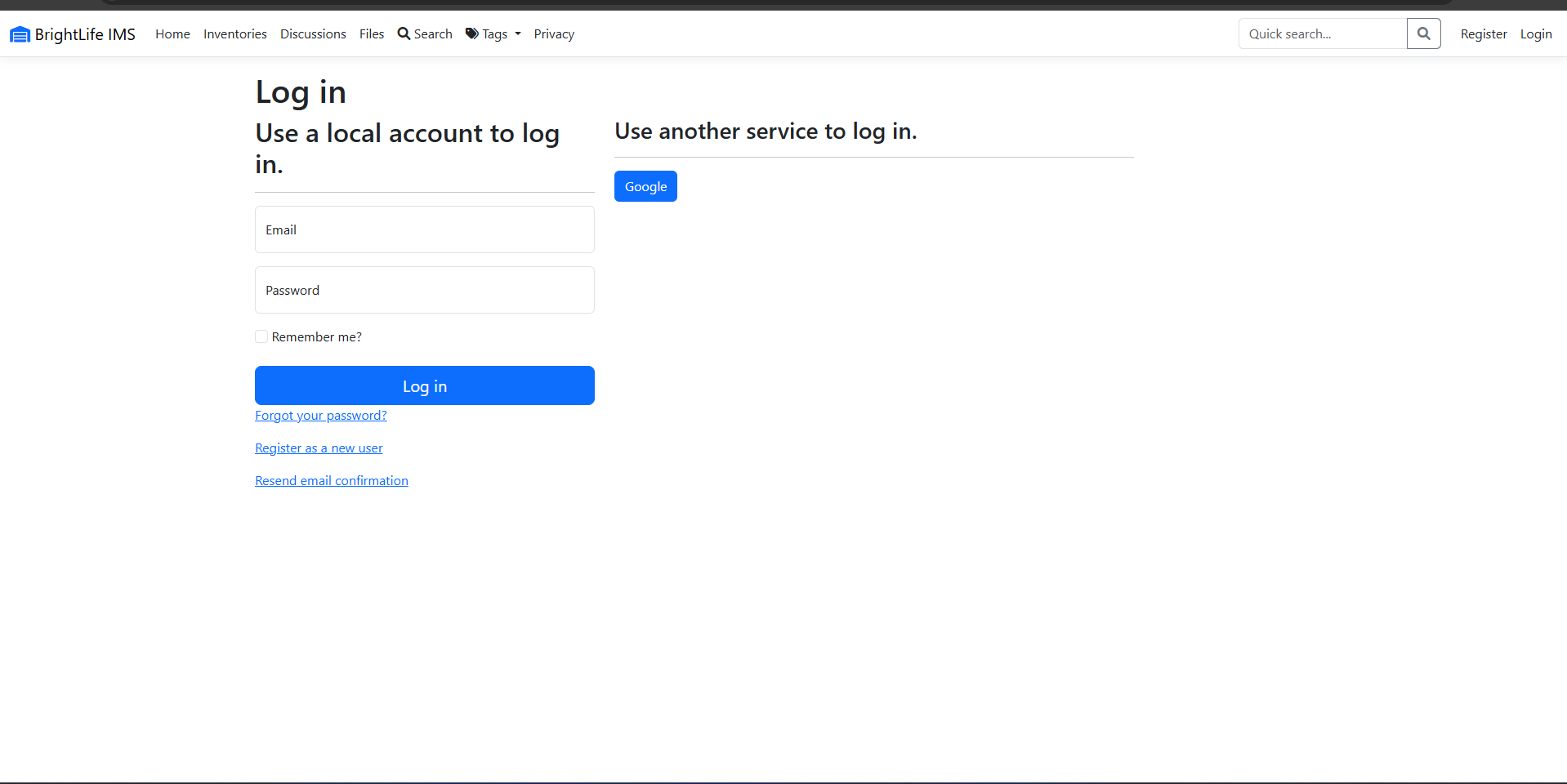Focus the Password input field

coord(425,290)
